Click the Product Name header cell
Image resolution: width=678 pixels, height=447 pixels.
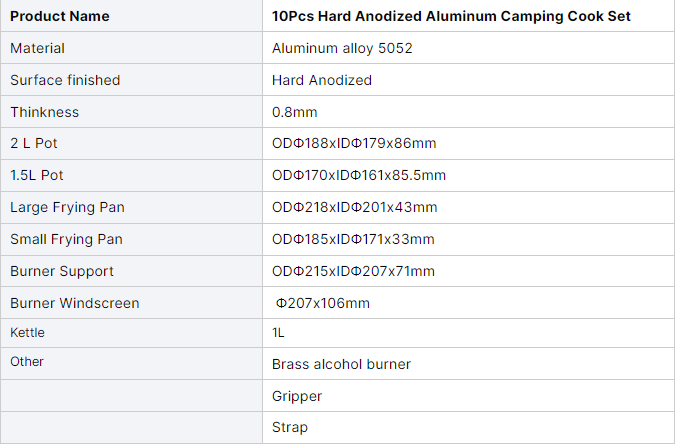(x=131, y=16)
